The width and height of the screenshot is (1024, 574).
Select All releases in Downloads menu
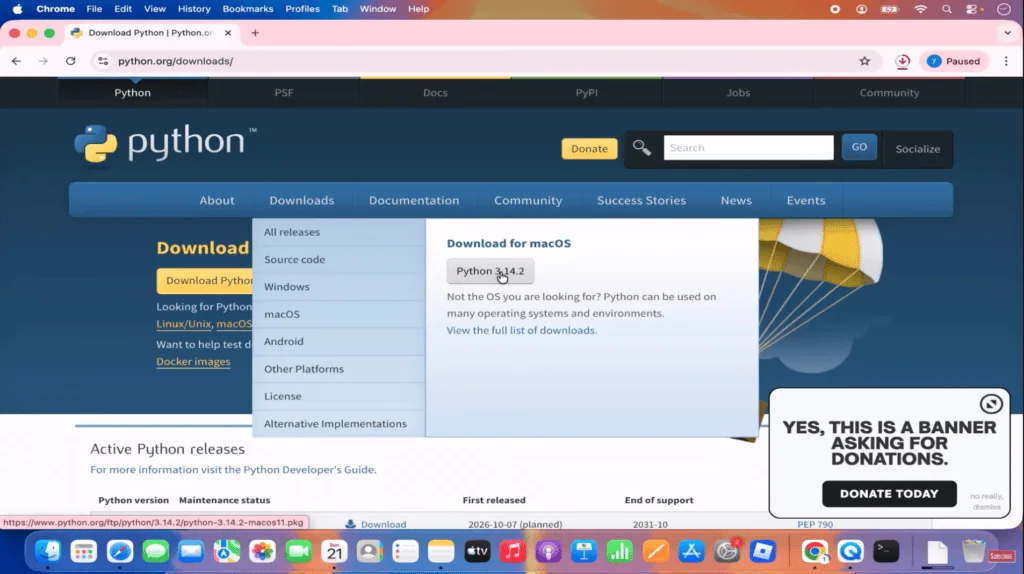[338, 232]
